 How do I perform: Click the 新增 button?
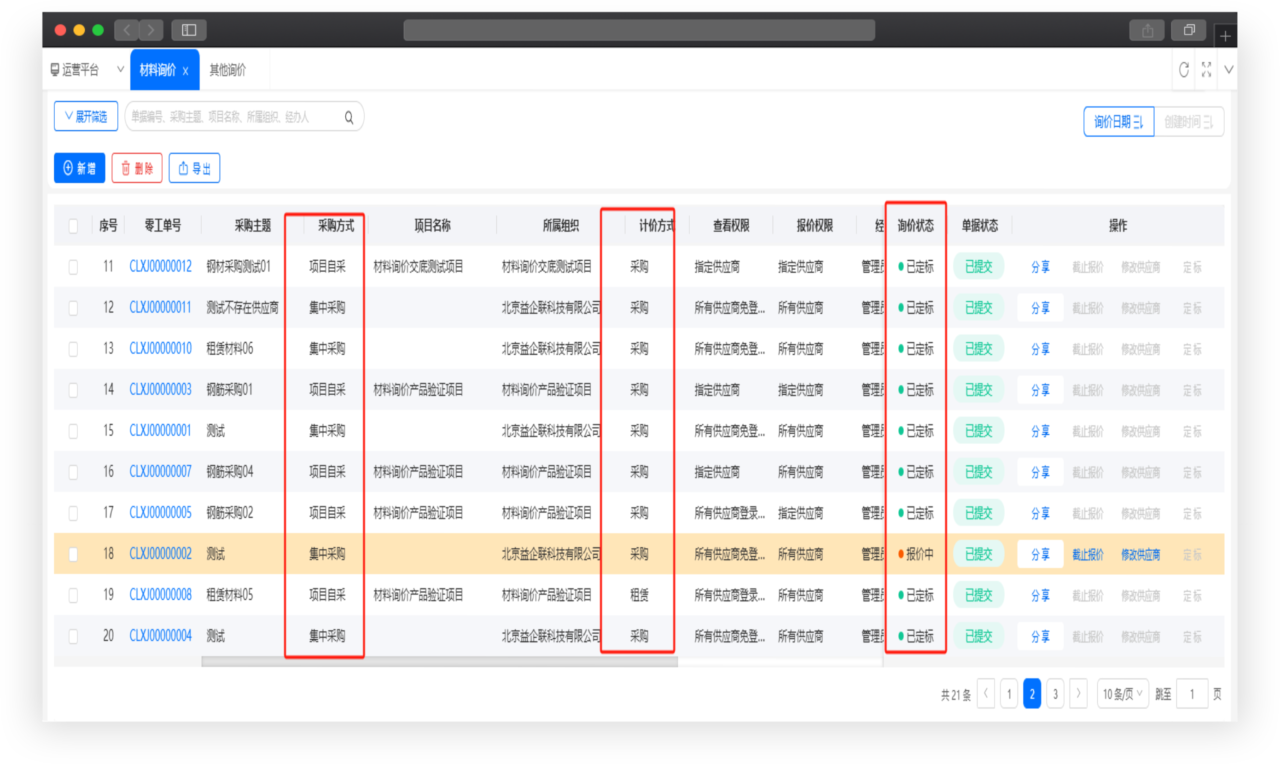coord(79,168)
